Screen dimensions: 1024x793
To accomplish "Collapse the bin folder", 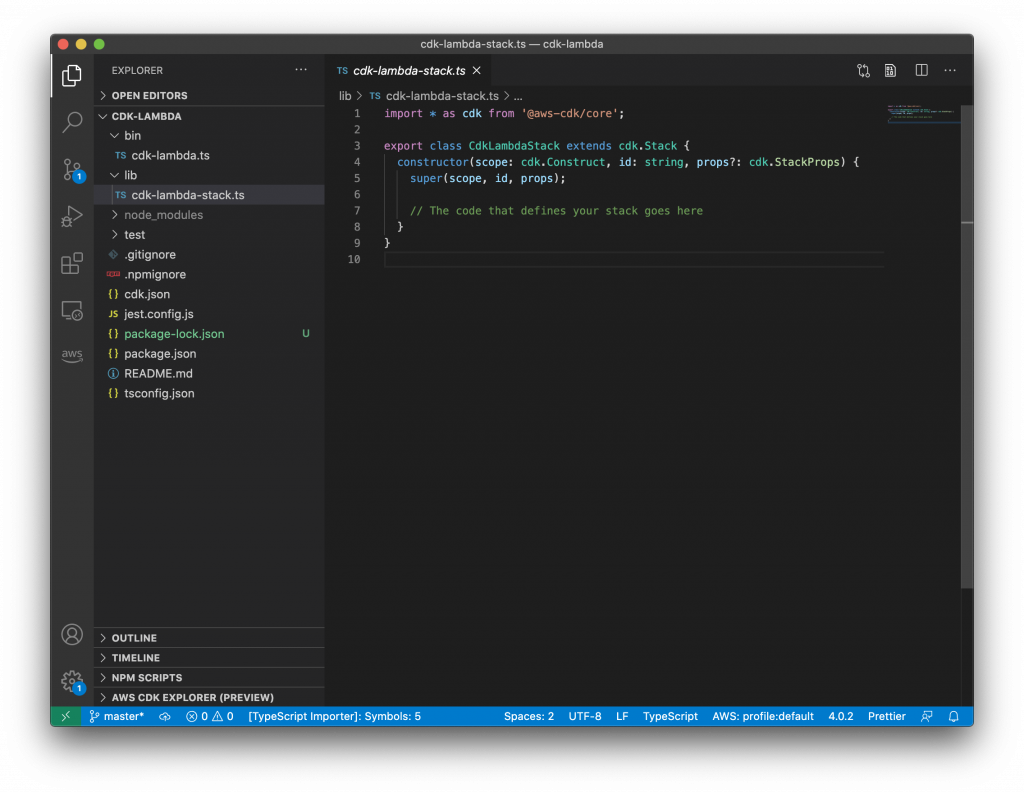I will [132, 136].
